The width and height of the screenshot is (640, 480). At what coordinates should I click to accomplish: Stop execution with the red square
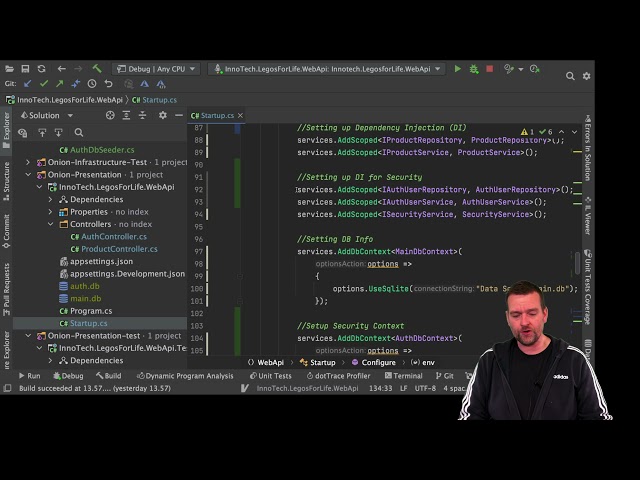click(x=489, y=69)
